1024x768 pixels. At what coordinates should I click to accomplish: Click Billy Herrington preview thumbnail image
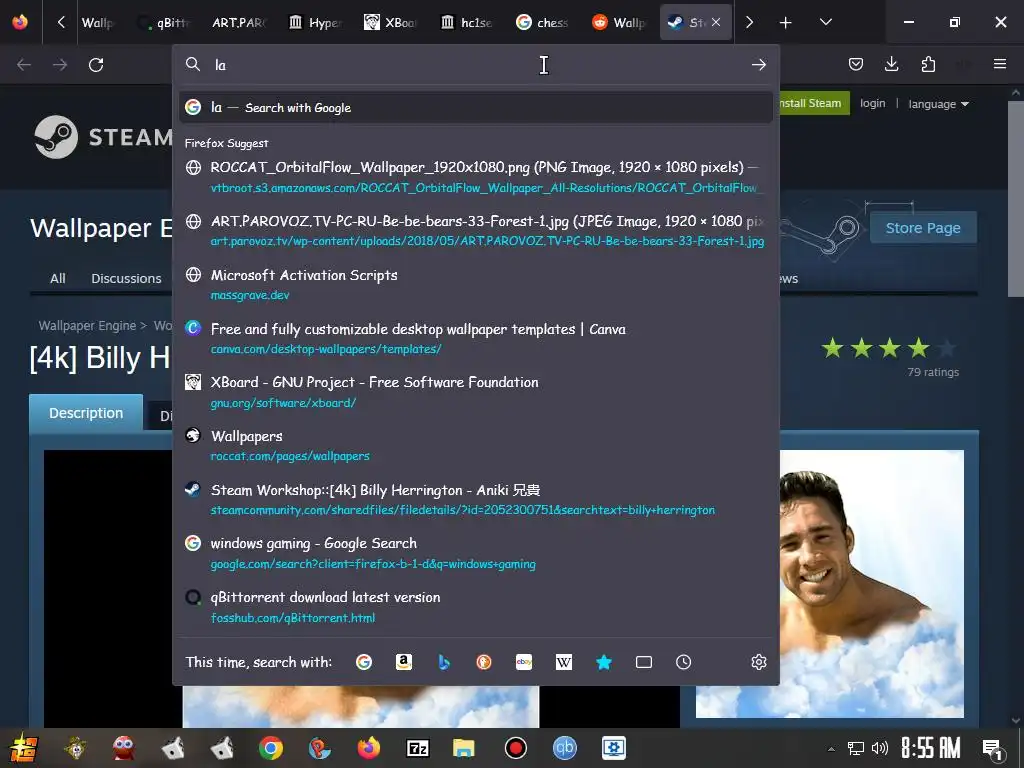(829, 584)
